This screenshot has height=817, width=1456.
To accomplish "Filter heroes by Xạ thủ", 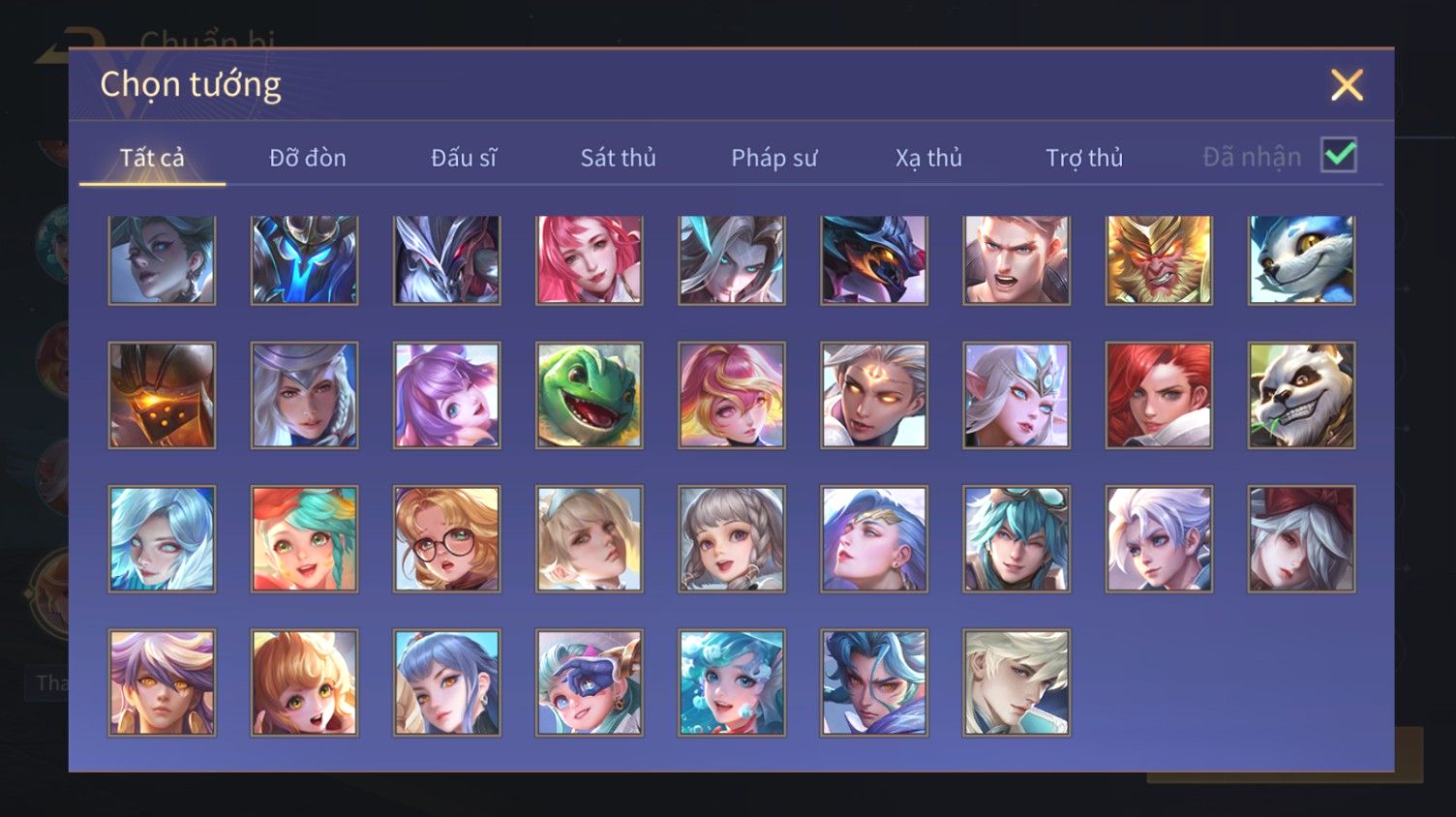I will [928, 158].
